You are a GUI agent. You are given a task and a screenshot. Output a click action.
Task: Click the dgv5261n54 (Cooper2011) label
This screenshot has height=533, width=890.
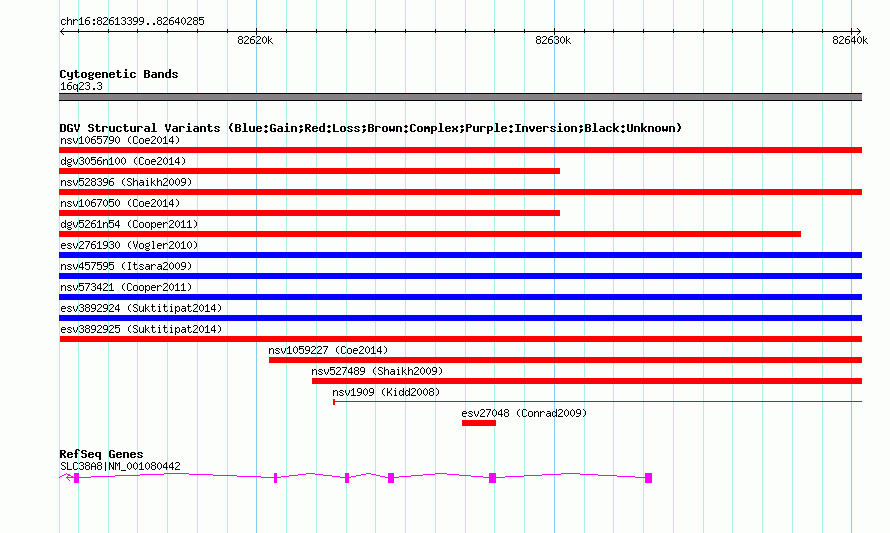point(129,224)
